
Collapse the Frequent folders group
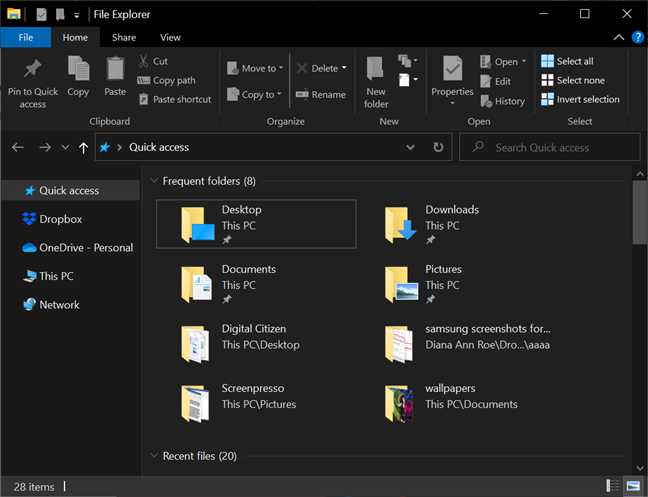click(x=154, y=181)
